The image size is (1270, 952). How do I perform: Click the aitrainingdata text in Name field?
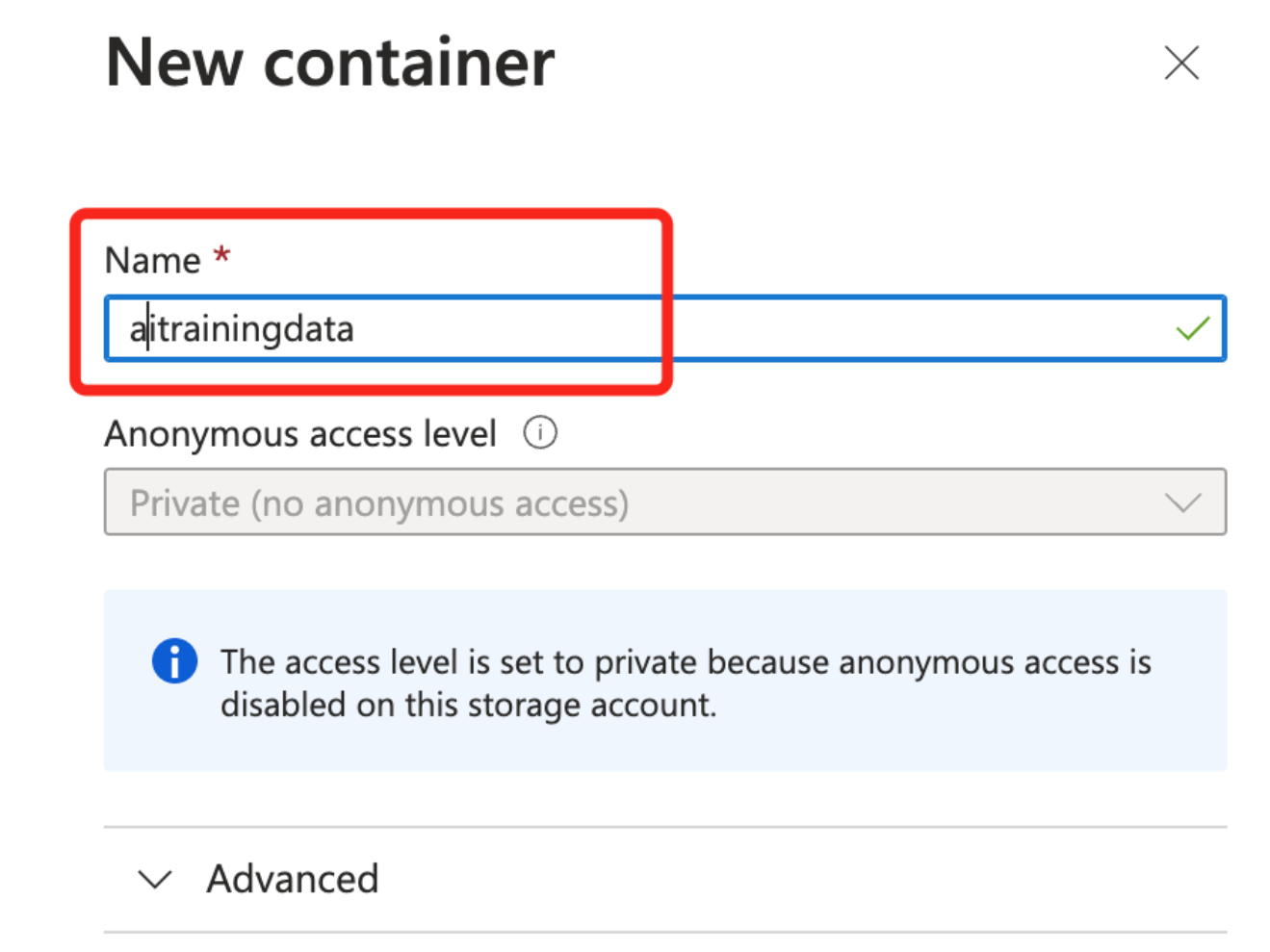[x=243, y=329]
